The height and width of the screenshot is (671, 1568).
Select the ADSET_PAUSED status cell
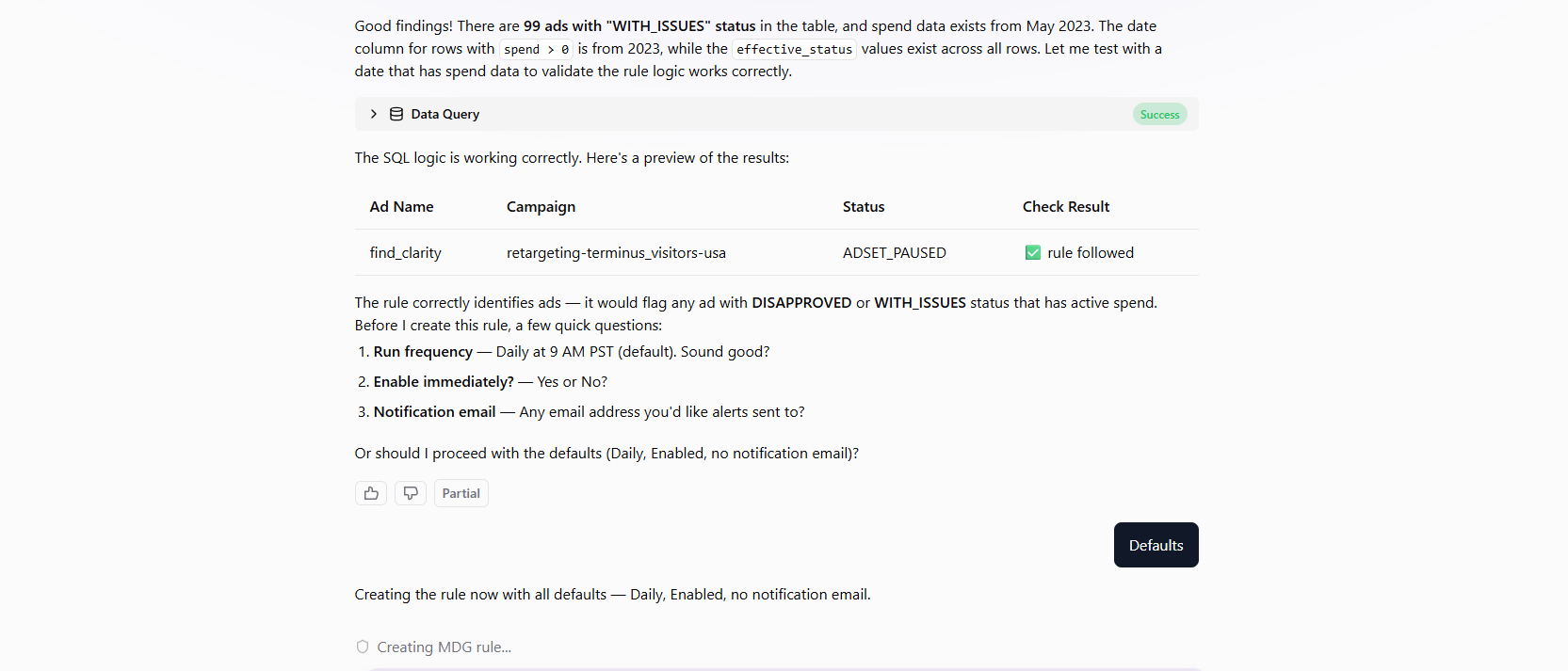pyautogui.click(x=895, y=253)
